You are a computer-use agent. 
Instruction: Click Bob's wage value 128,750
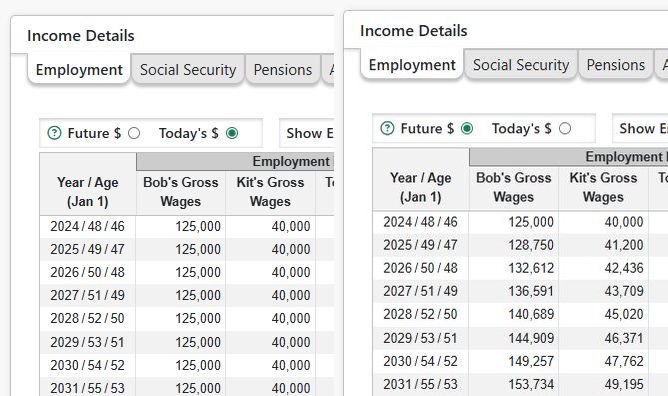(x=531, y=245)
